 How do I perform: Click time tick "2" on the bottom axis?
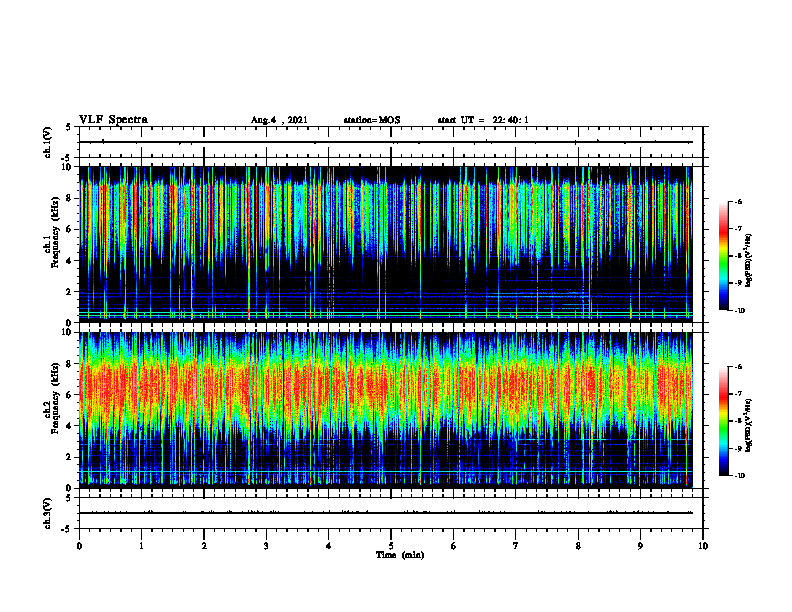204,546
